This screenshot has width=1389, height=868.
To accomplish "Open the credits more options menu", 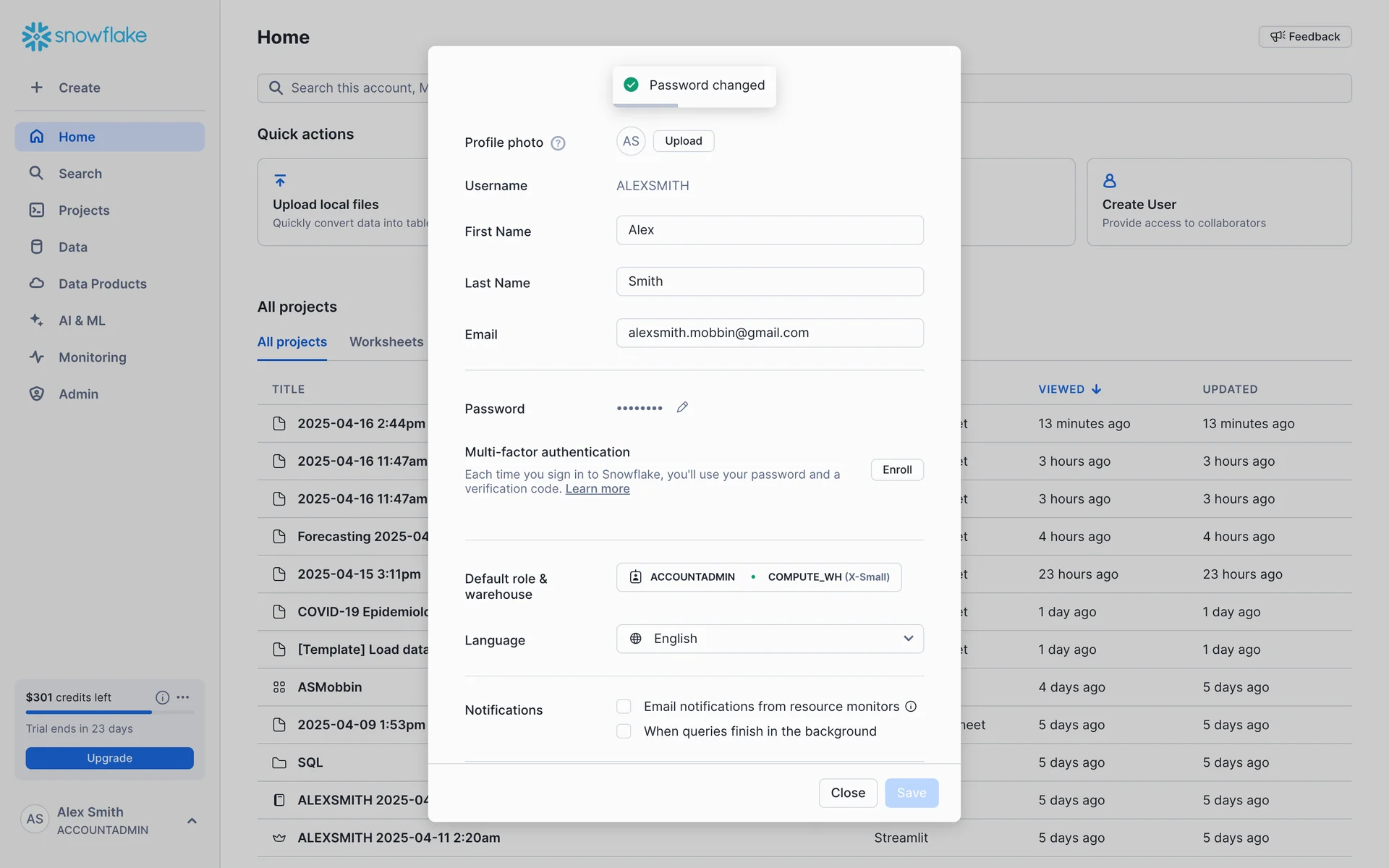I will (x=183, y=697).
